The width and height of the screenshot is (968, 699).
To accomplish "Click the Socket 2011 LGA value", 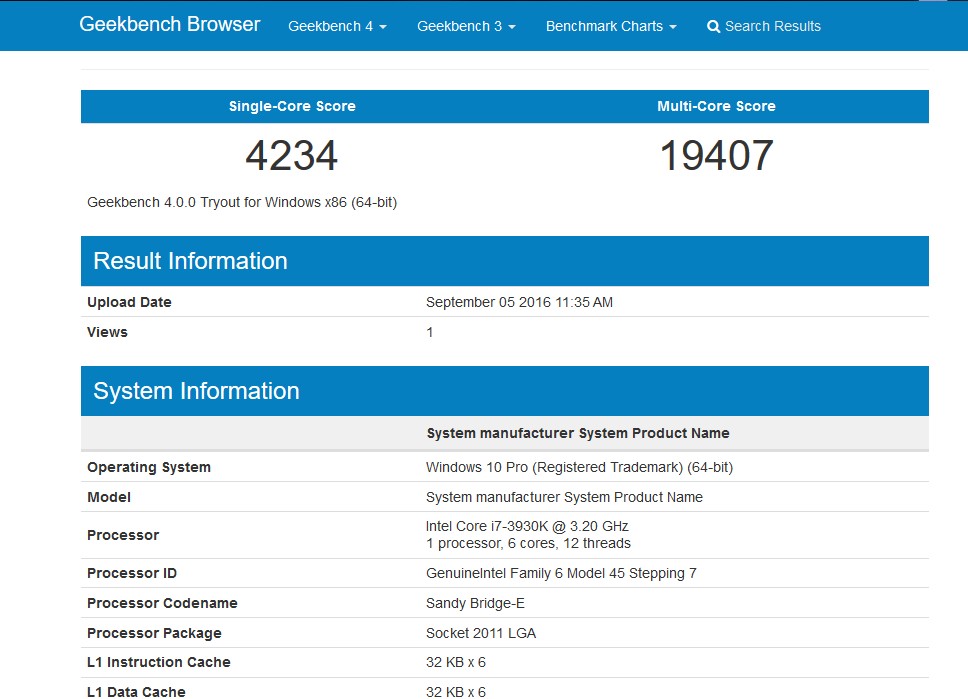I will [481, 634].
